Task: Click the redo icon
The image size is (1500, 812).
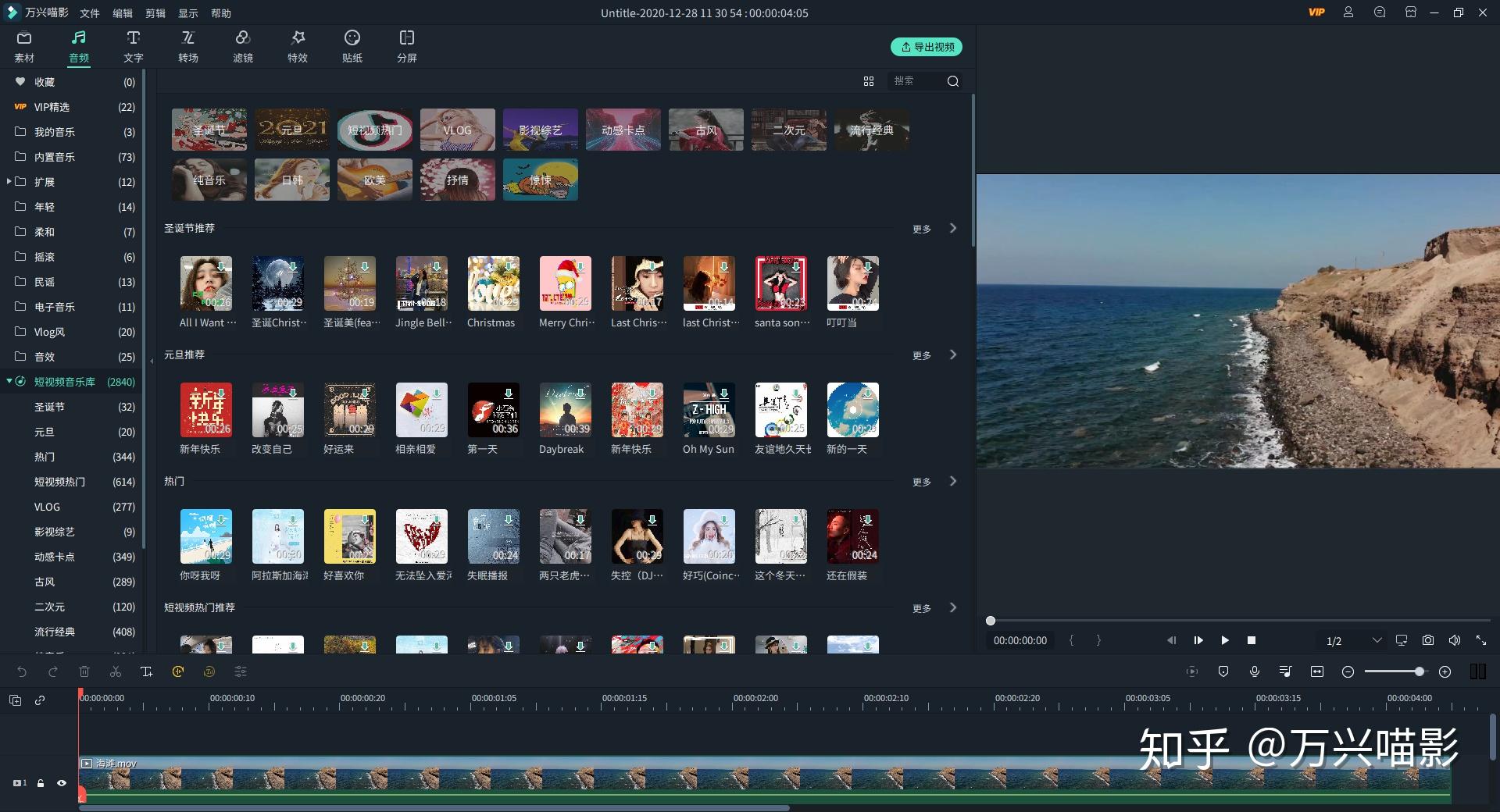Action: tap(53, 671)
